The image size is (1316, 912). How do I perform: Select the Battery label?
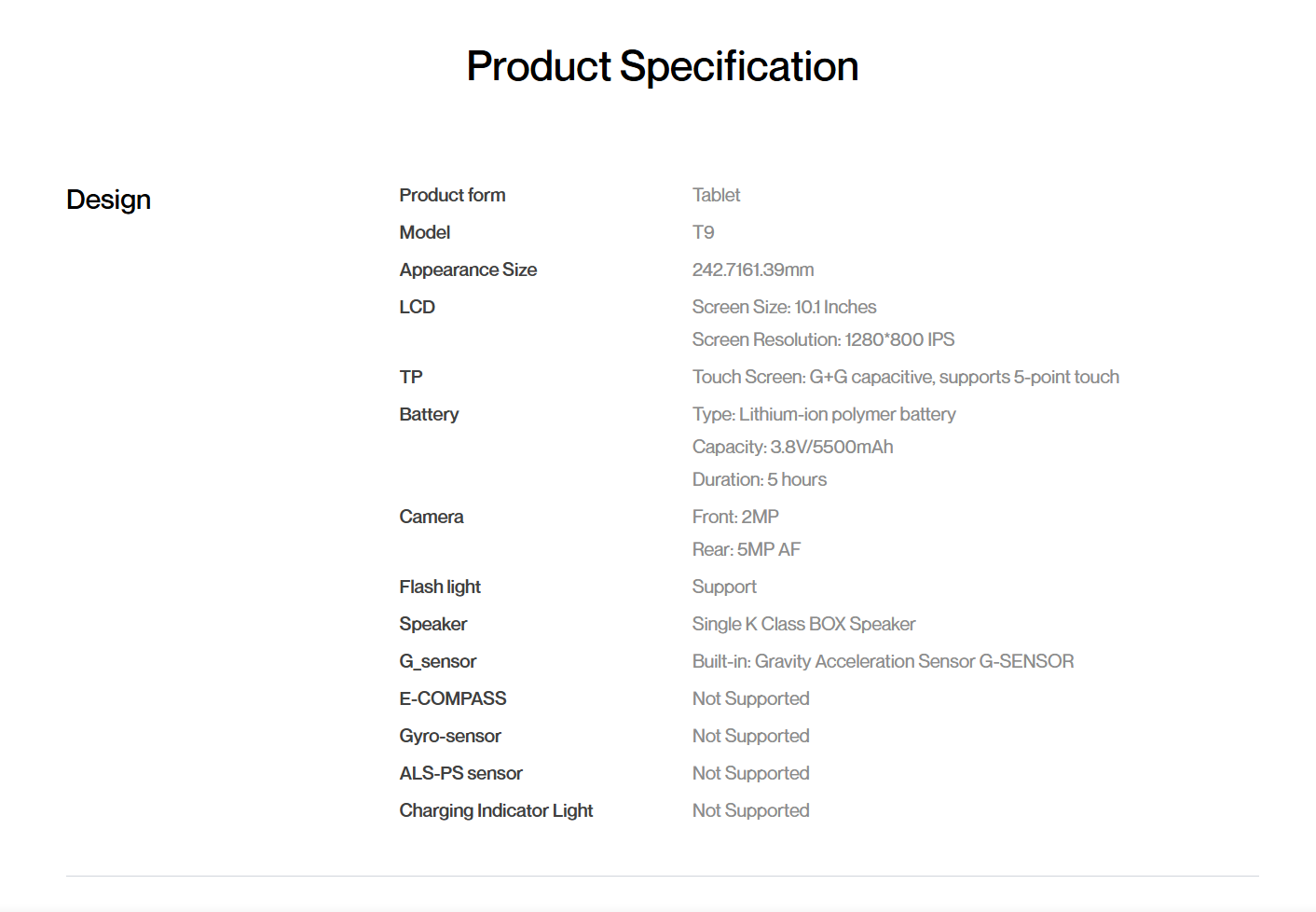429,414
